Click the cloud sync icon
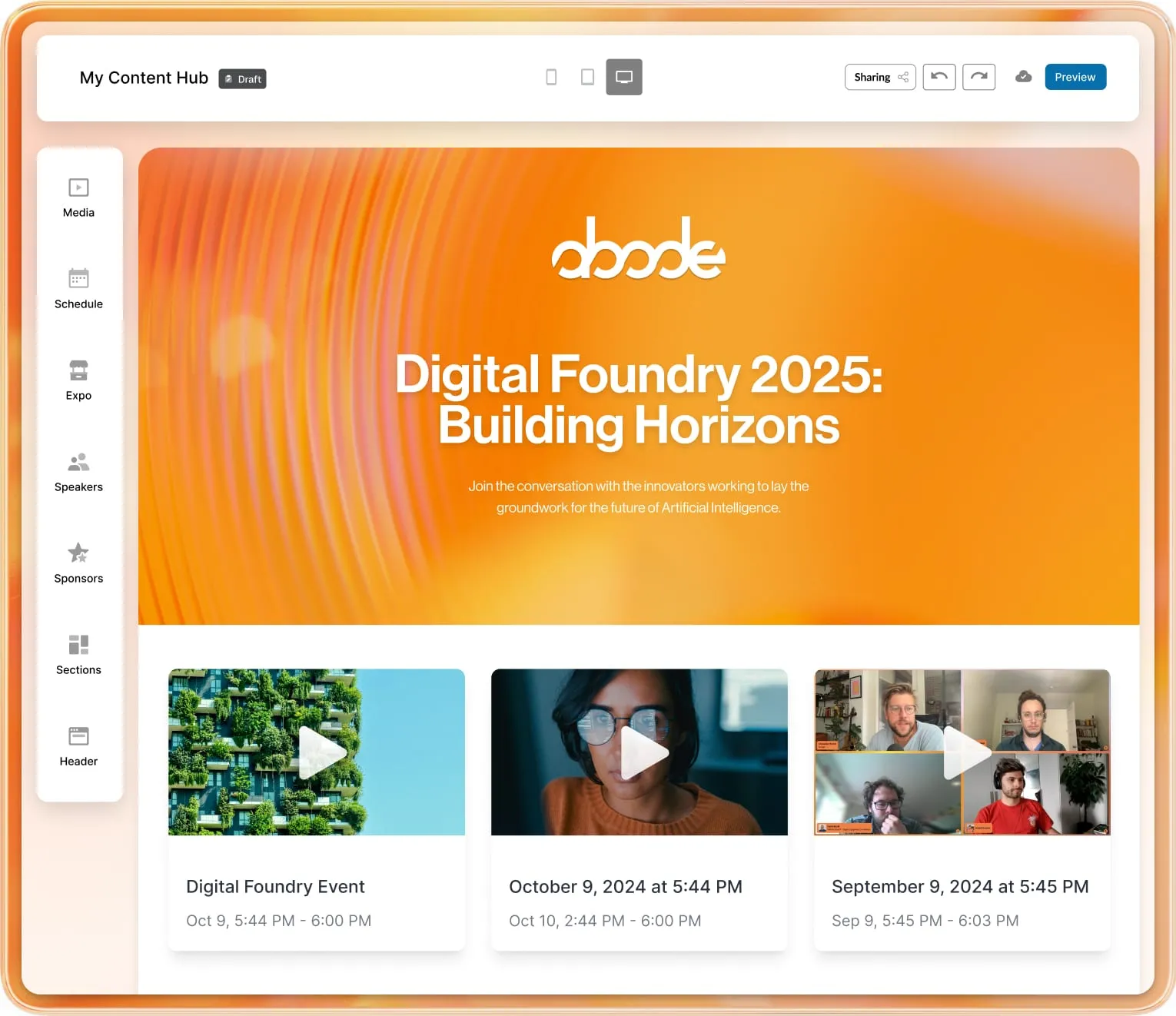This screenshot has height=1016, width=1176. pyautogui.click(x=1024, y=77)
